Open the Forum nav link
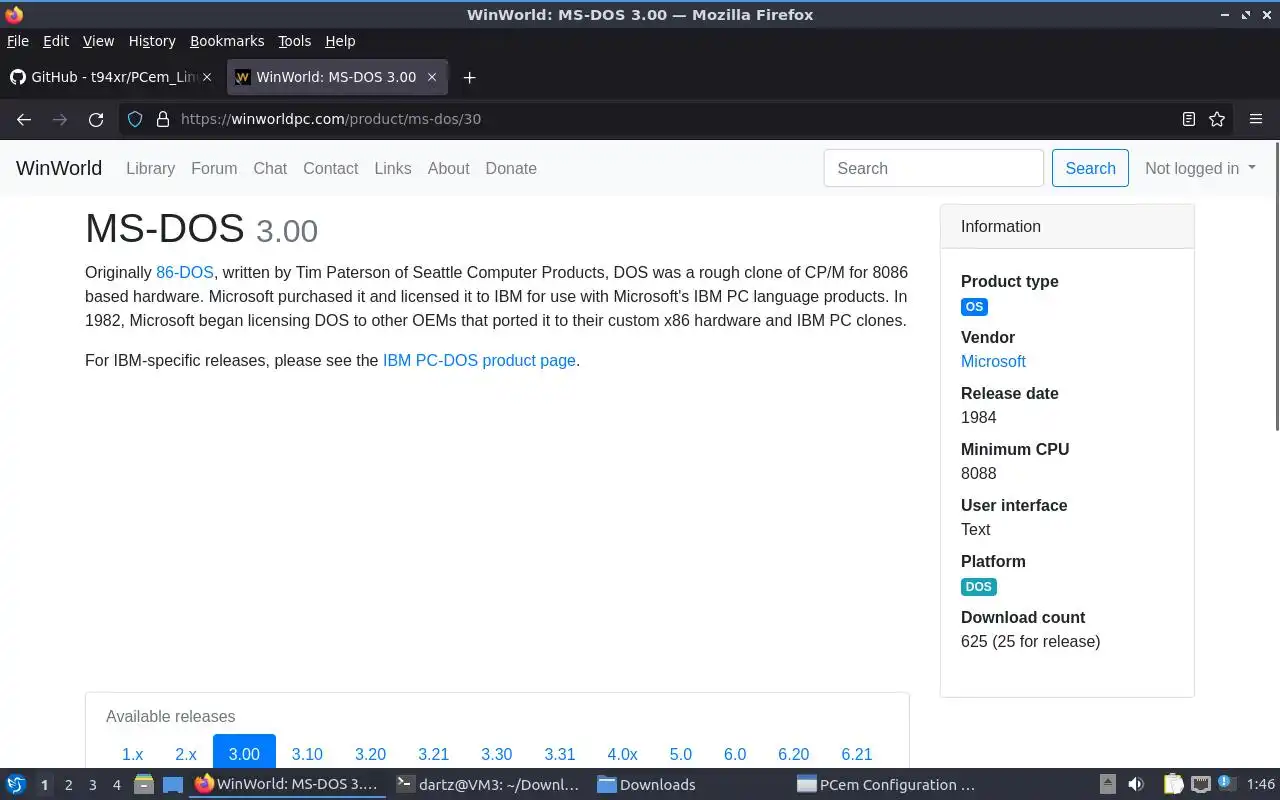 [x=214, y=168]
